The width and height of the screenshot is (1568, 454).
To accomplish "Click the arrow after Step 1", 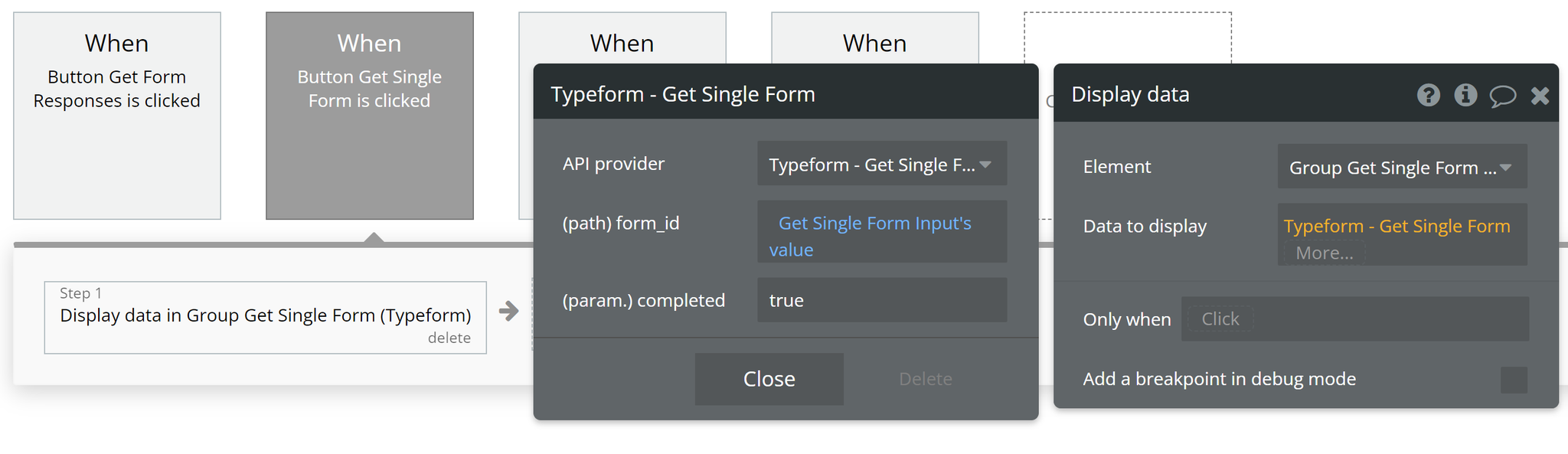I will (508, 311).
